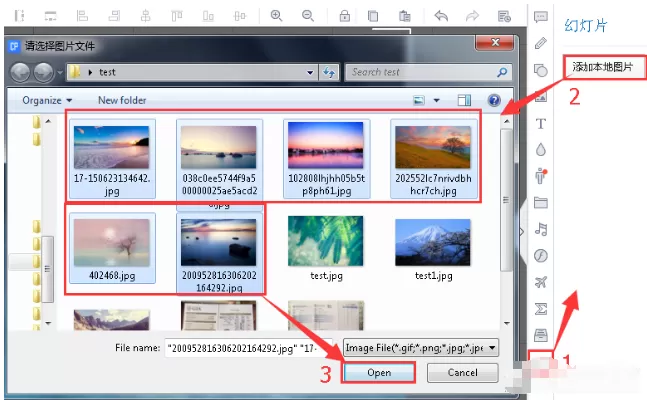Click the Search test field
This screenshot has height=400, width=647.
(428, 72)
